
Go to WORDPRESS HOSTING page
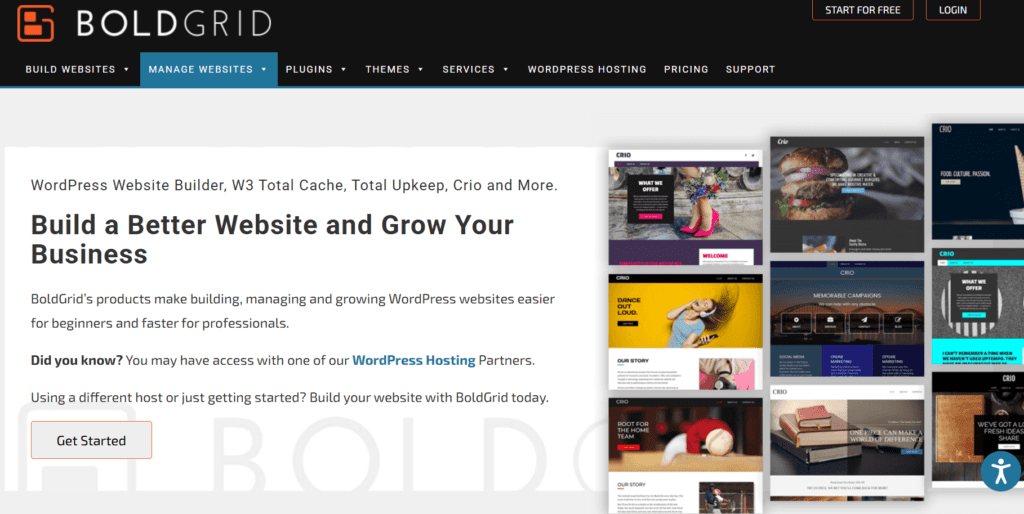(x=586, y=69)
